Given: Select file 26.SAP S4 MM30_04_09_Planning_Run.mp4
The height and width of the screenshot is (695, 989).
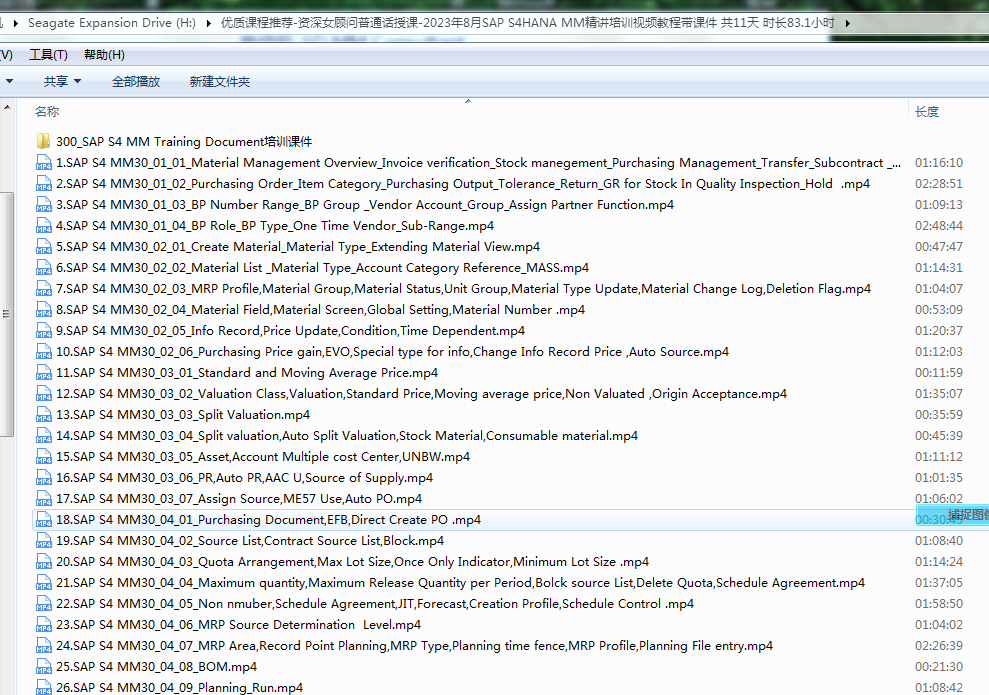Looking at the screenshot, I should pos(179,688).
